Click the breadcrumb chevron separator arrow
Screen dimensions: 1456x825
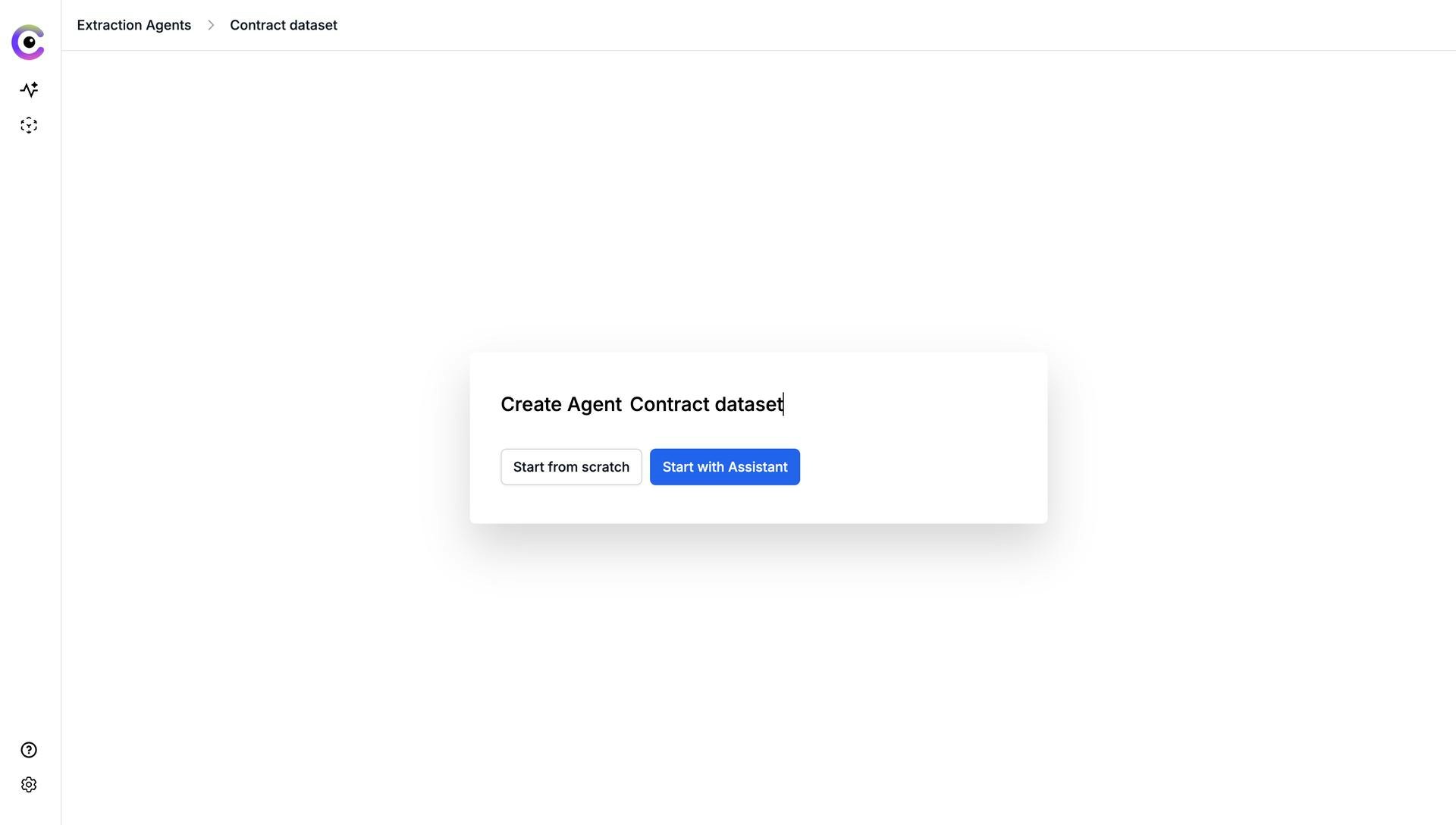(x=211, y=25)
